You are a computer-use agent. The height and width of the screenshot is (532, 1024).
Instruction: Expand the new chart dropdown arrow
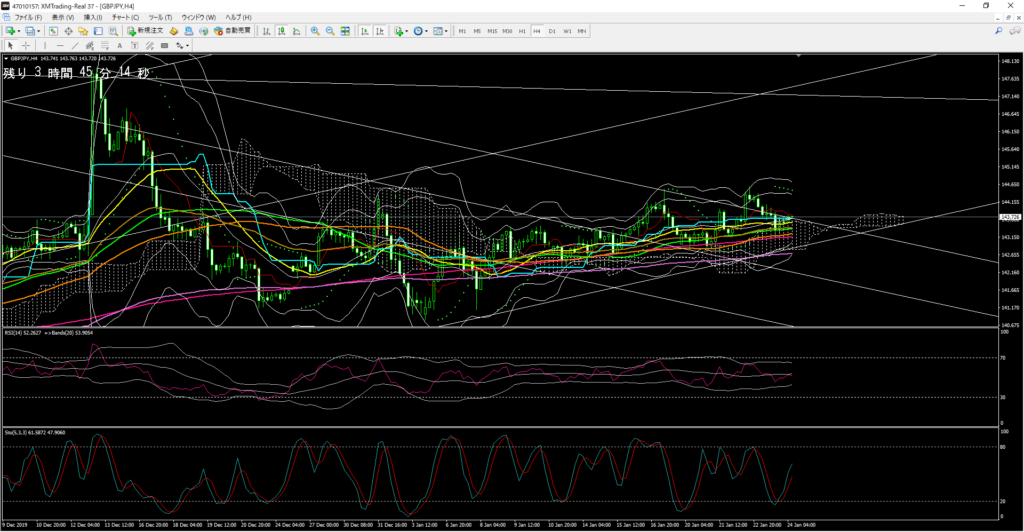point(18,31)
